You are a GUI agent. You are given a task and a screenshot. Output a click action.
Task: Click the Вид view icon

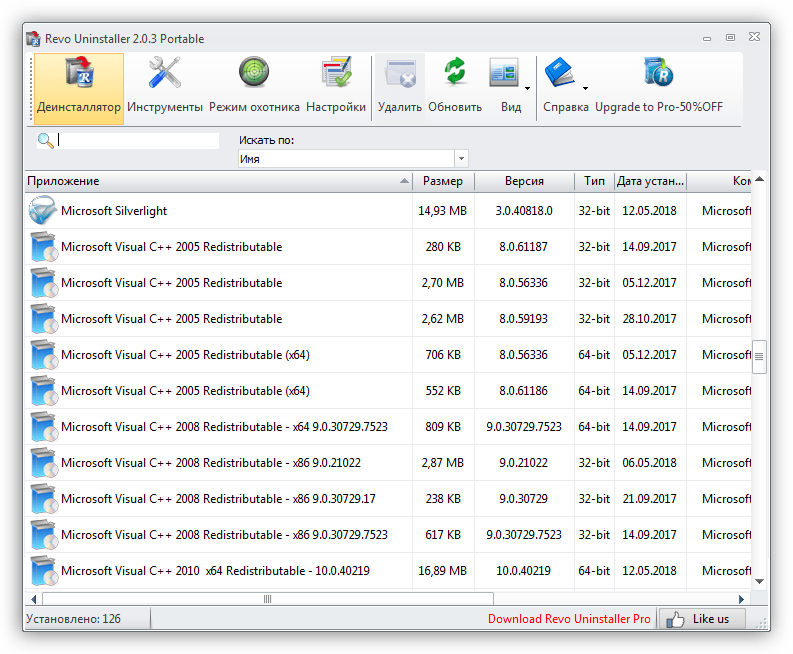click(x=504, y=72)
